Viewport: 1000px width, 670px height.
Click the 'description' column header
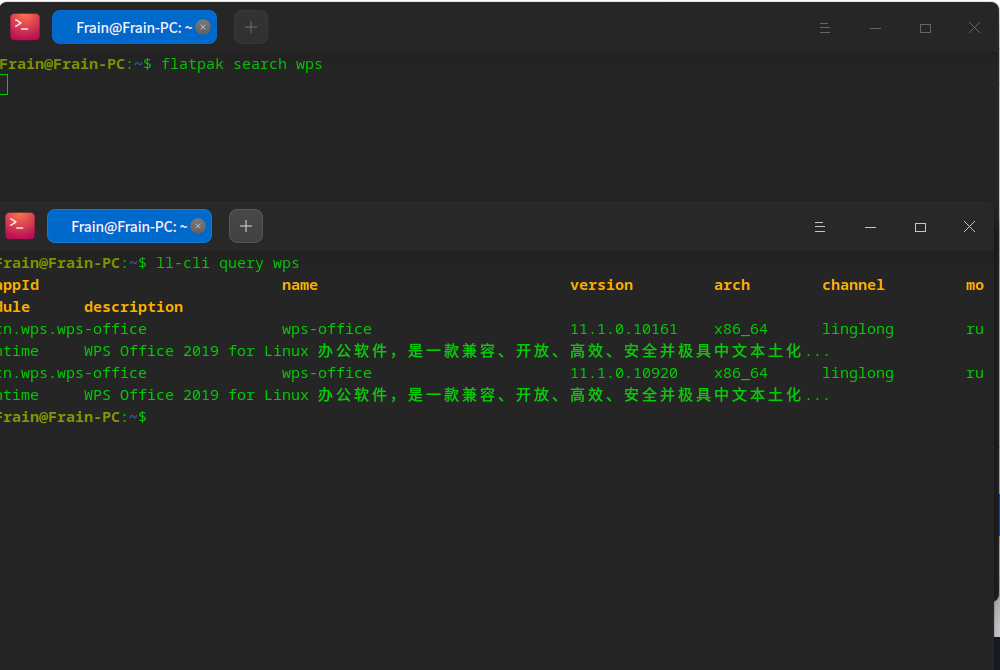coord(133,307)
